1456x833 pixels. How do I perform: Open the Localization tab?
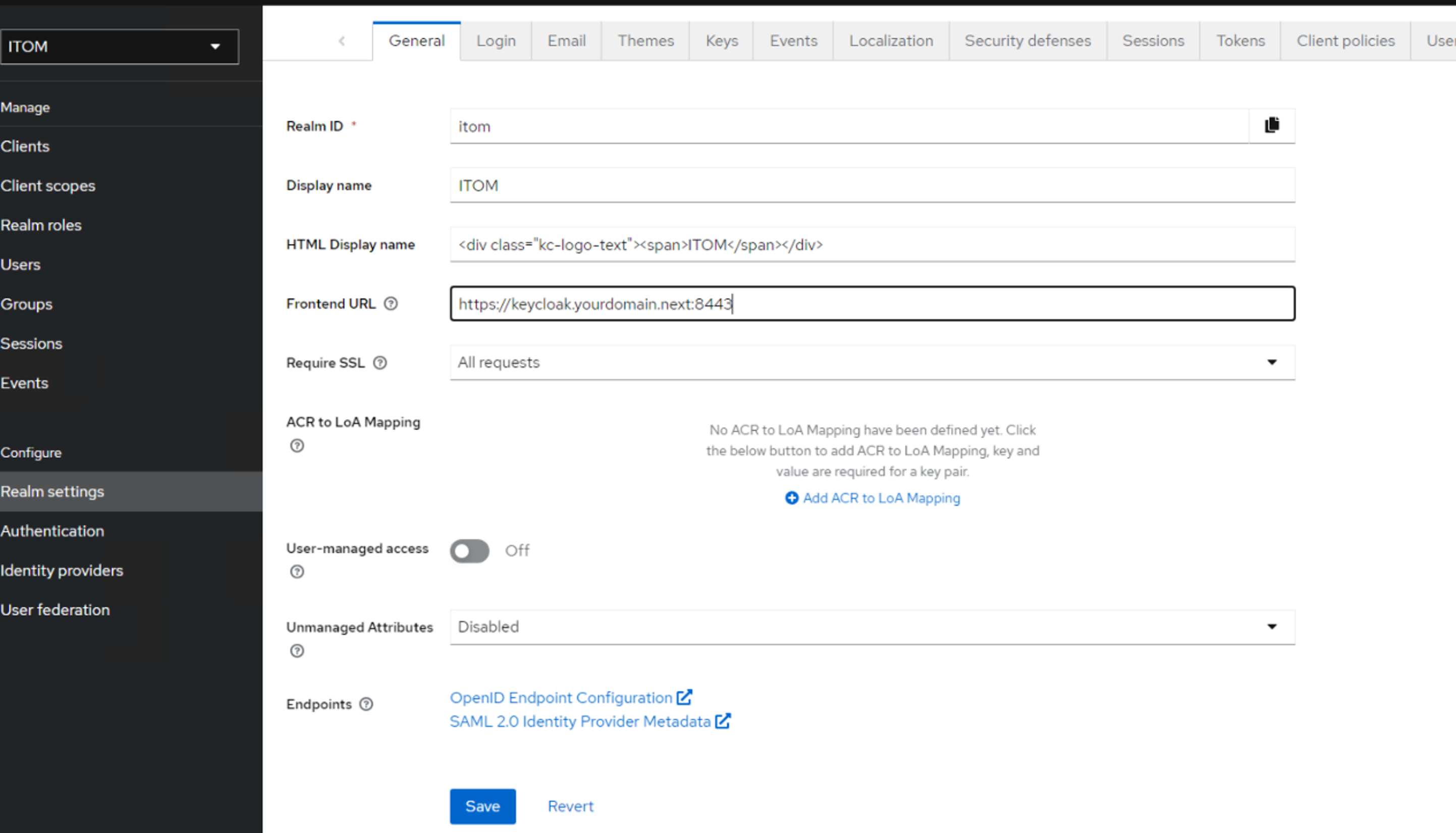click(891, 40)
